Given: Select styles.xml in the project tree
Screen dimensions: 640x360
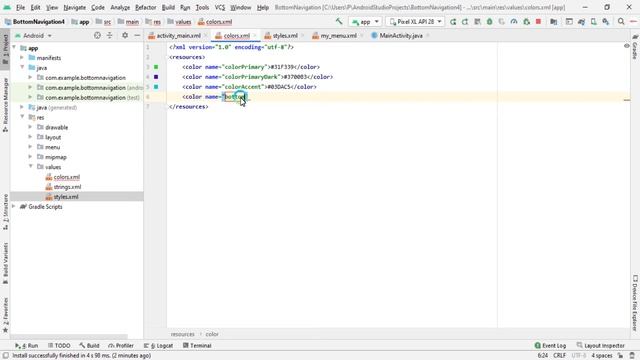Looking at the screenshot, I should coord(66,197).
